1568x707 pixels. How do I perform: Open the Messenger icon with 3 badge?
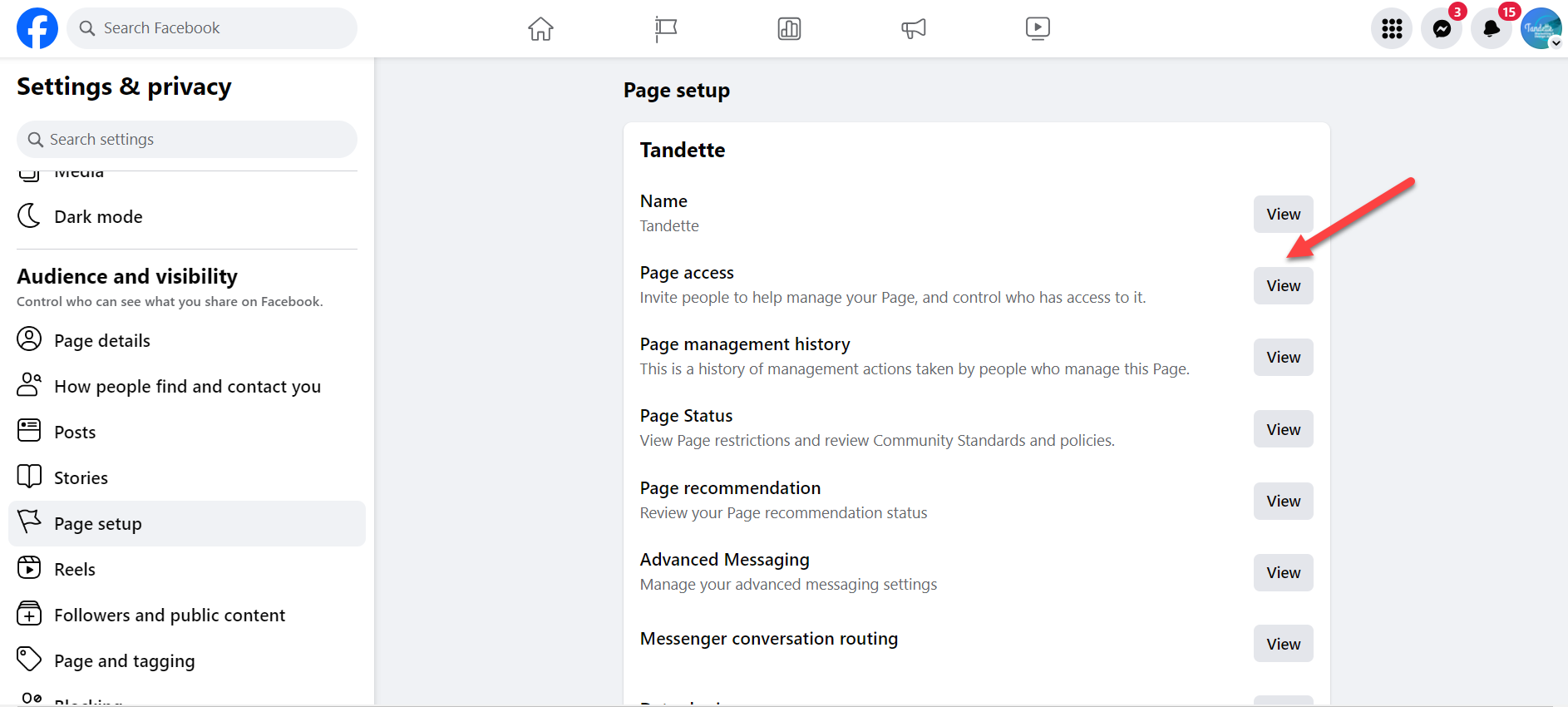coord(1442,29)
